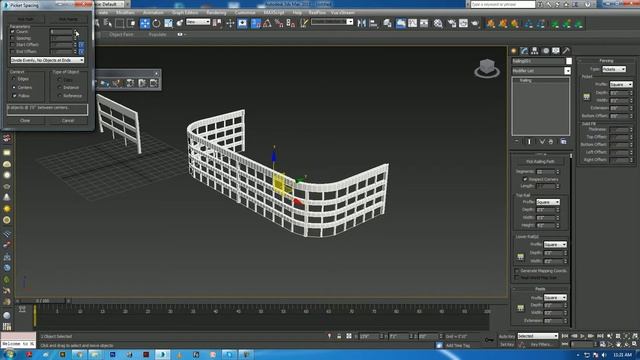Screen dimensions: 640x360
Task: Toggle the Percent Snap icon
Action: click(x=279, y=23)
